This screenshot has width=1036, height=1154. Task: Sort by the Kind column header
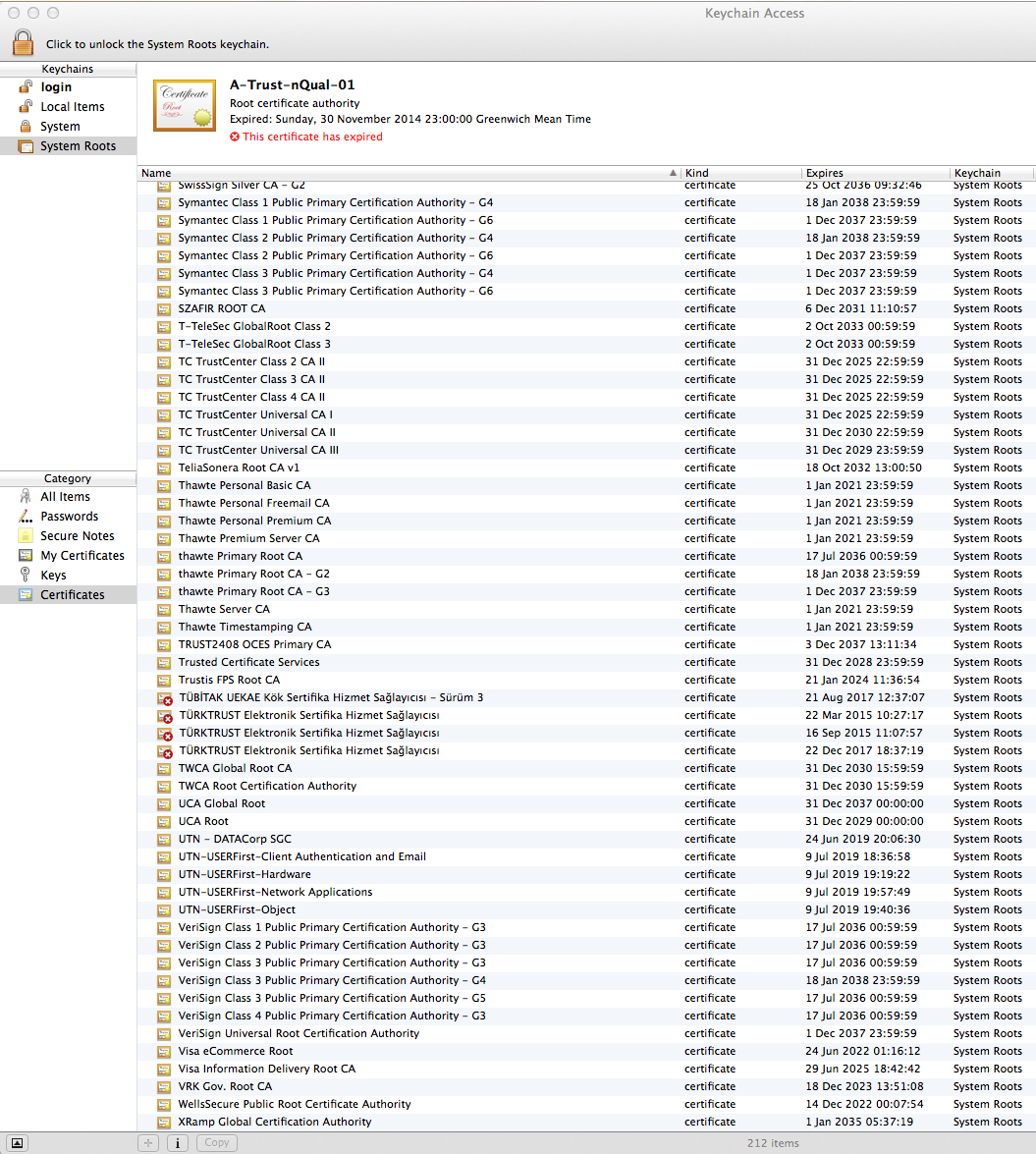(x=741, y=173)
